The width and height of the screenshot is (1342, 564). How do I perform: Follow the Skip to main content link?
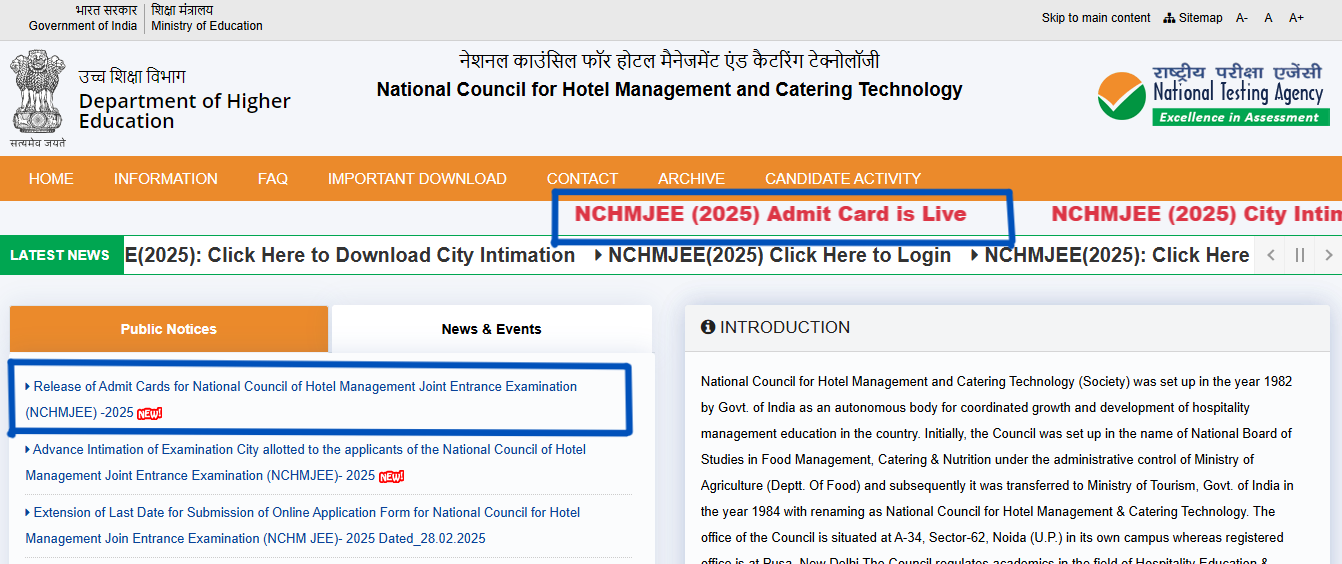[x=1096, y=18]
